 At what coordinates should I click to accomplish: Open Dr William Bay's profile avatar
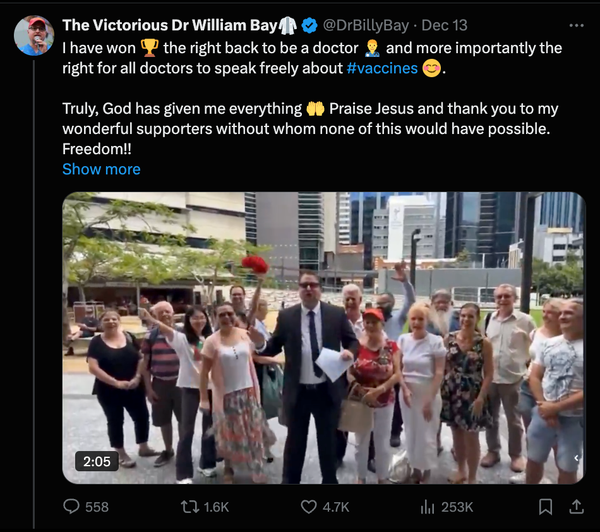point(34,35)
